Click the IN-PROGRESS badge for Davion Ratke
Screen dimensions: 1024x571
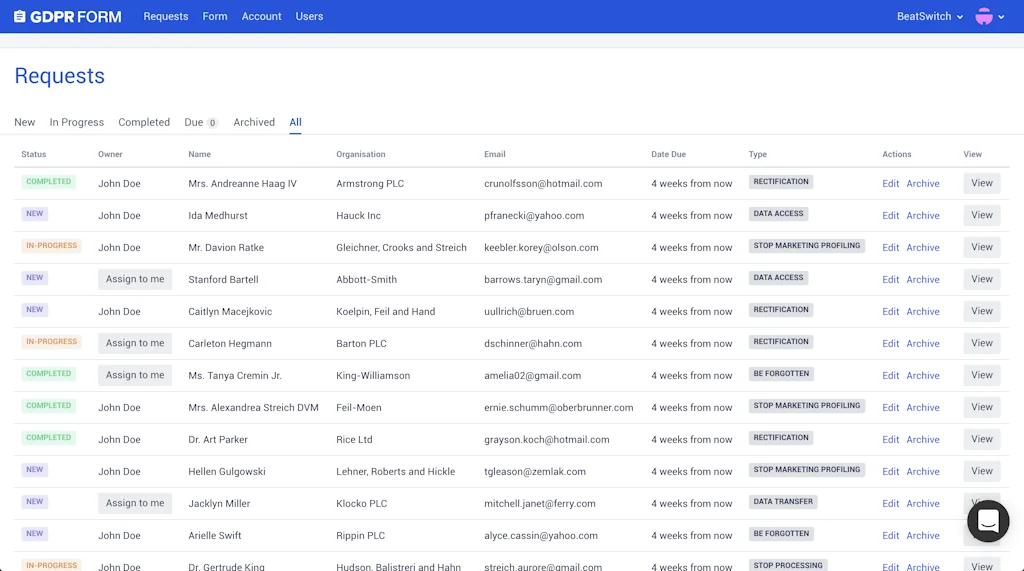coord(51,246)
